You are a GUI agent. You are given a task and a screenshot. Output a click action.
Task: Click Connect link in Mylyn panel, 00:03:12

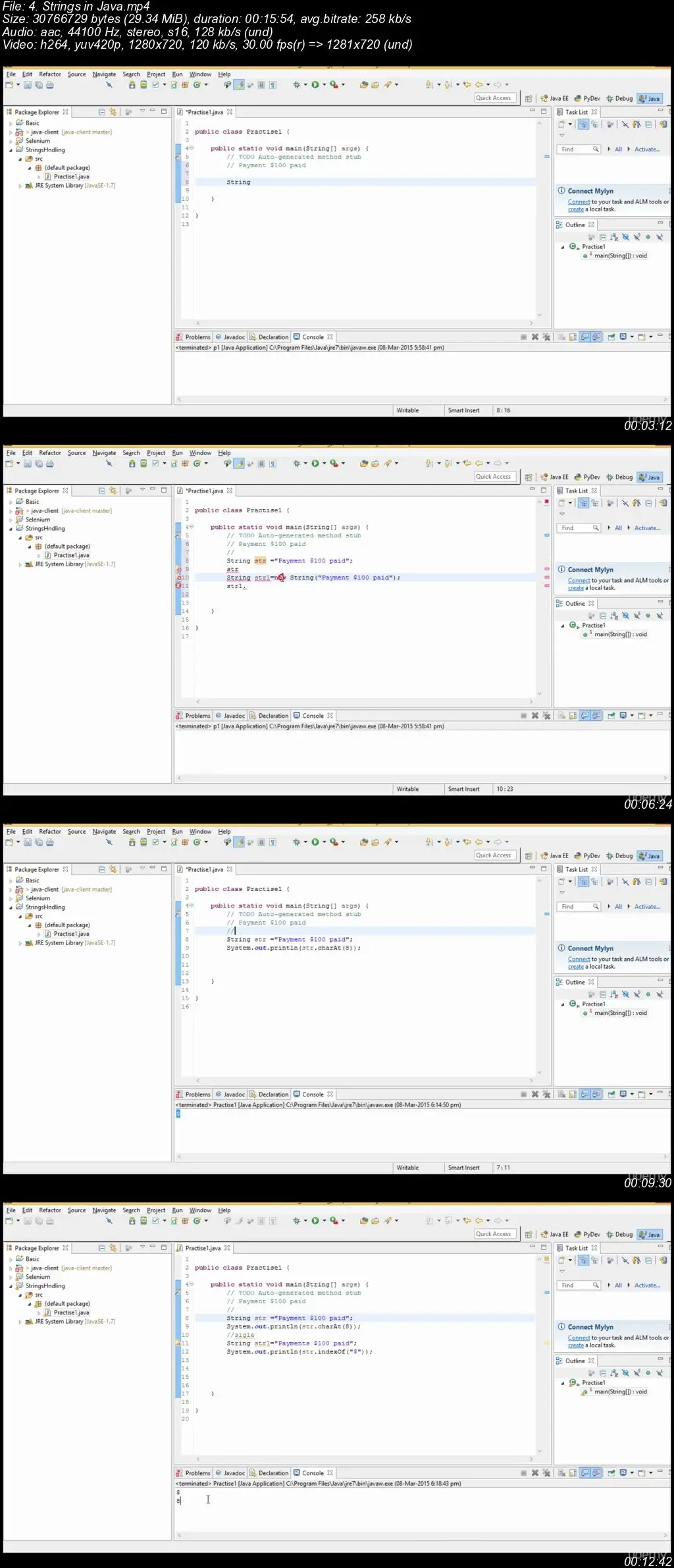point(579,202)
